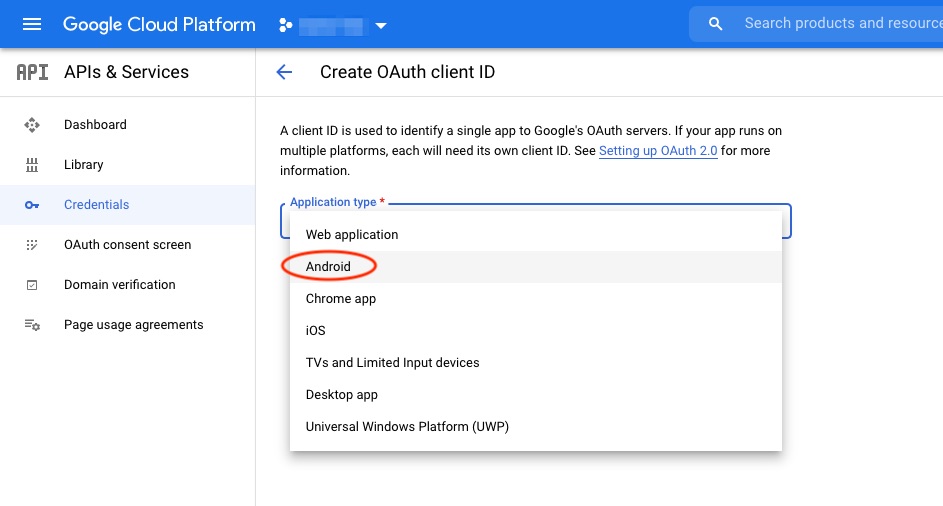Select Desktop app as application type
Image resolution: width=943 pixels, height=506 pixels.
coord(536,395)
